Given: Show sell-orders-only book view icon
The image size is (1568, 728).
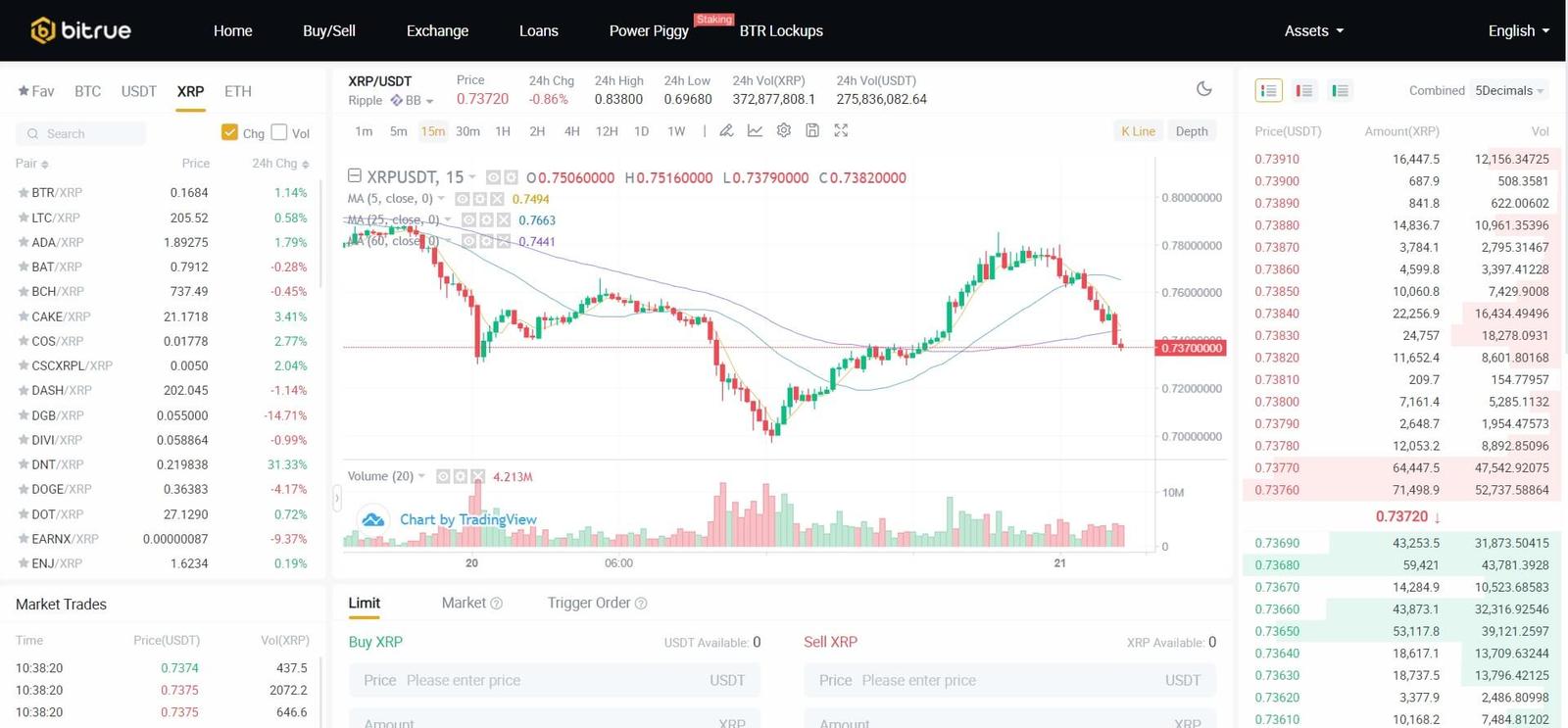Looking at the screenshot, I should click(1304, 90).
